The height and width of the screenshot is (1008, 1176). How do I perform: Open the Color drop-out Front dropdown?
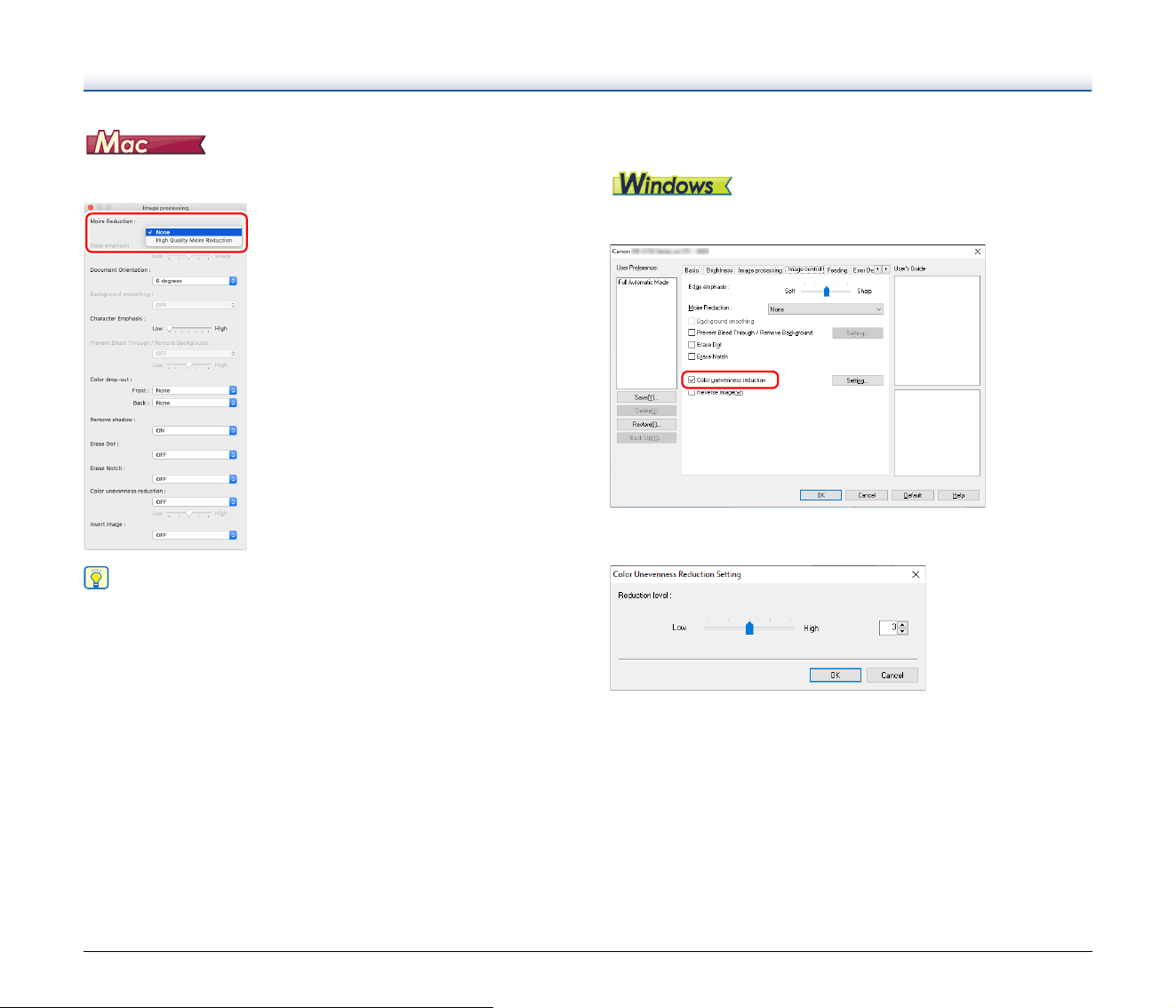pyautogui.click(x=195, y=390)
